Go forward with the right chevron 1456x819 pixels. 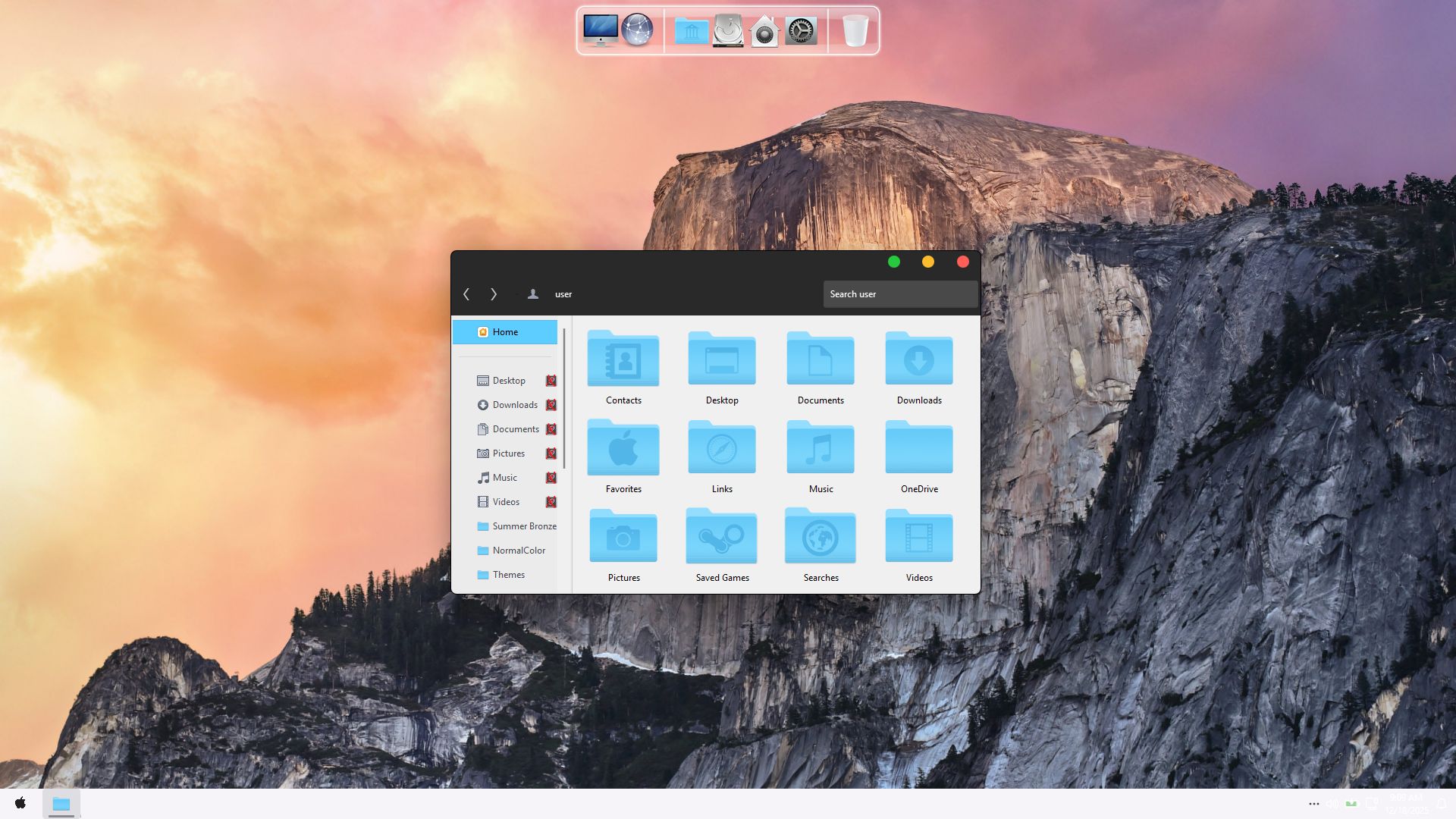pos(494,294)
